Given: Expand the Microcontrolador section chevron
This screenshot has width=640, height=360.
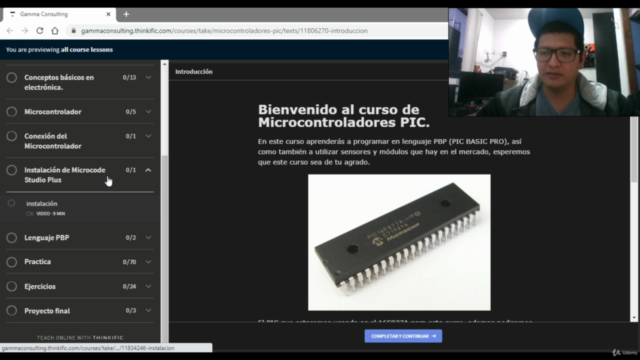Looking at the screenshot, I should [148, 111].
